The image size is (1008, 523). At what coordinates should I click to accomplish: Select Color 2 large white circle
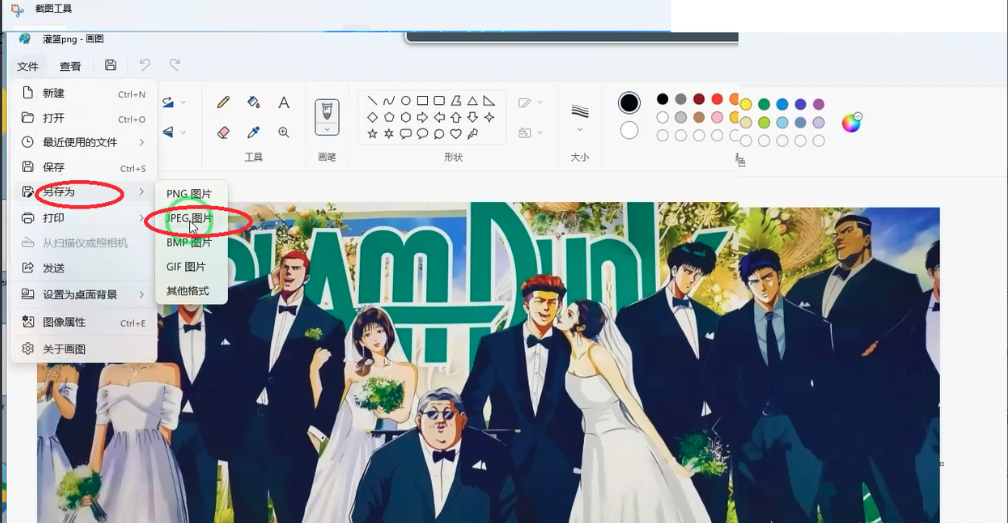click(x=629, y=130)
